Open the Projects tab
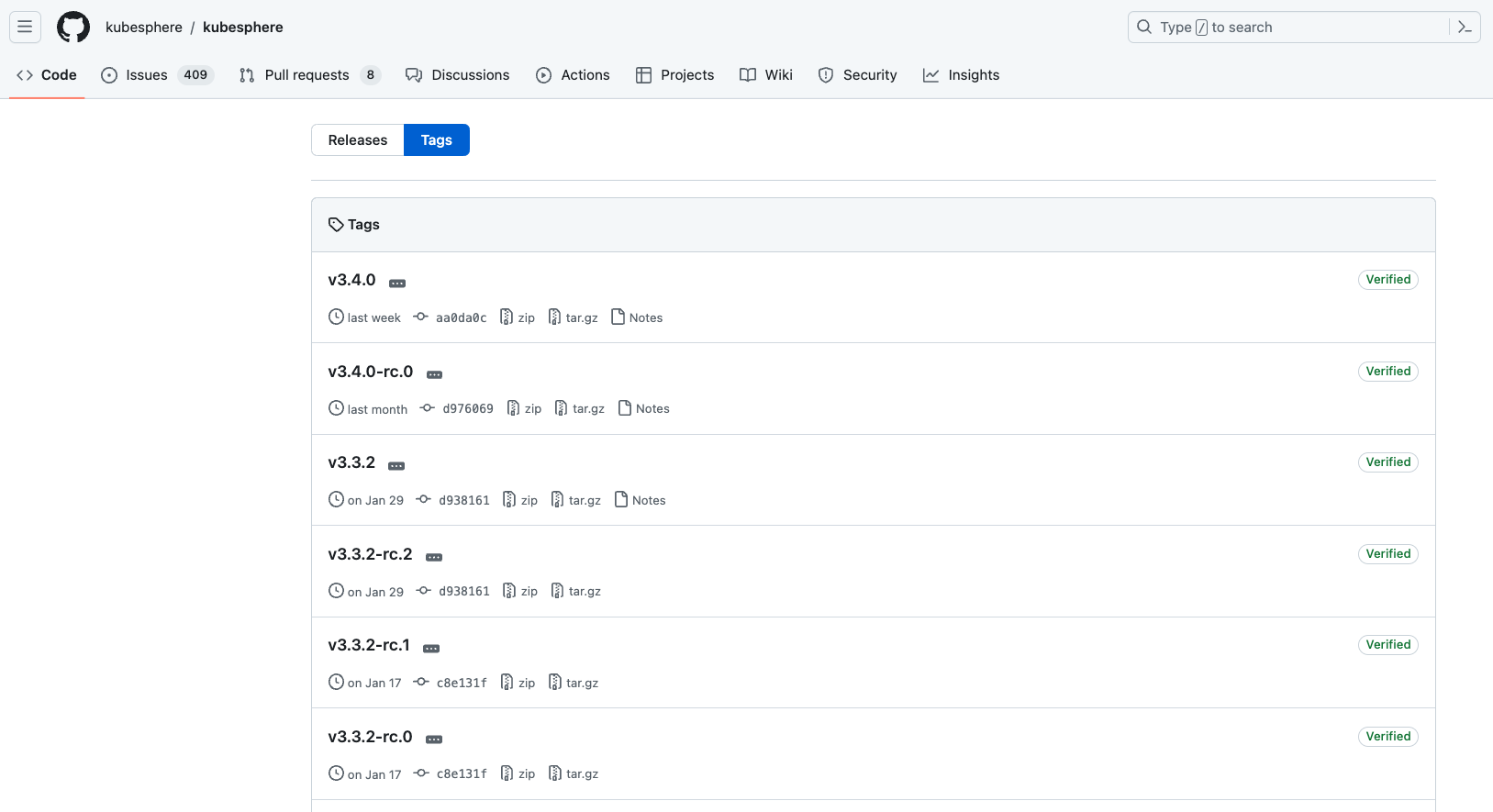Screen dimensions: 1493x812 click(674, 75)
